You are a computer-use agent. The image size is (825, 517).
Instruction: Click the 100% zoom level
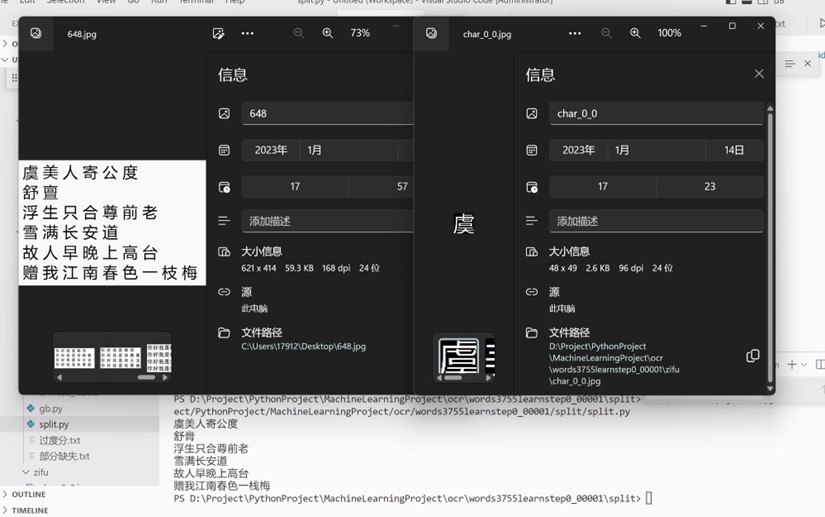(669, 33)
